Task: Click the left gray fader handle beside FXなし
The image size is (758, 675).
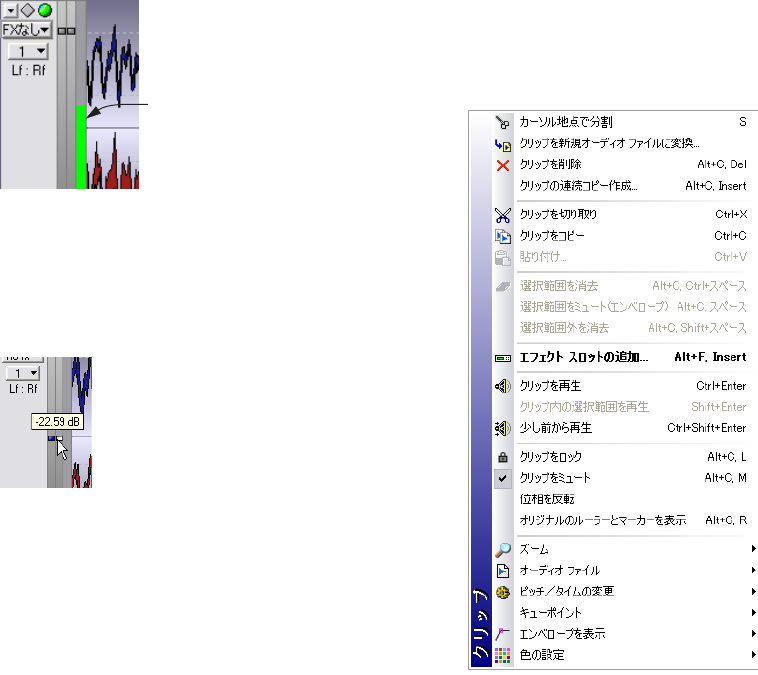Action: 62,31
